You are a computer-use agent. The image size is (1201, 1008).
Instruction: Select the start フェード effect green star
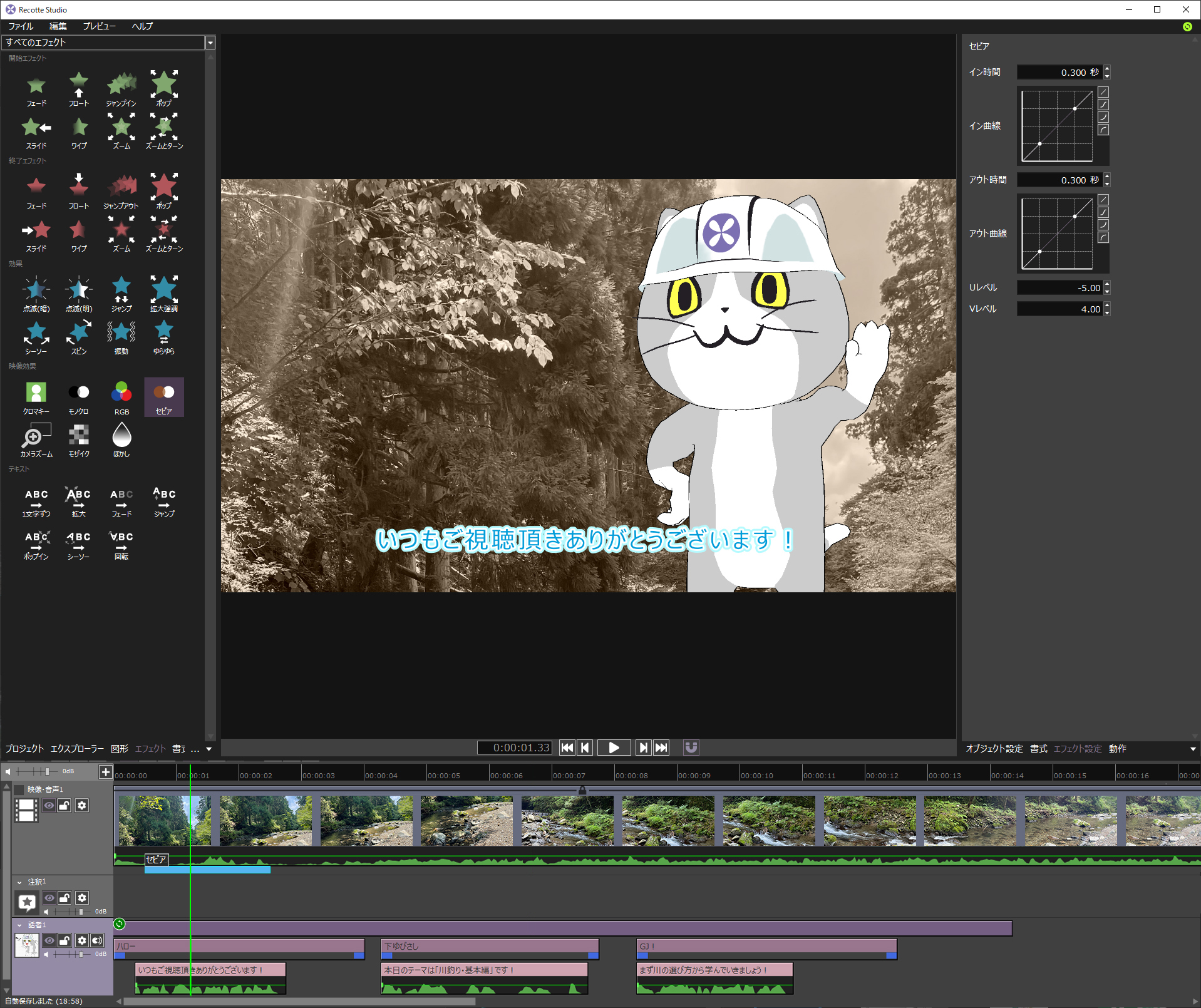click(36, 90)
